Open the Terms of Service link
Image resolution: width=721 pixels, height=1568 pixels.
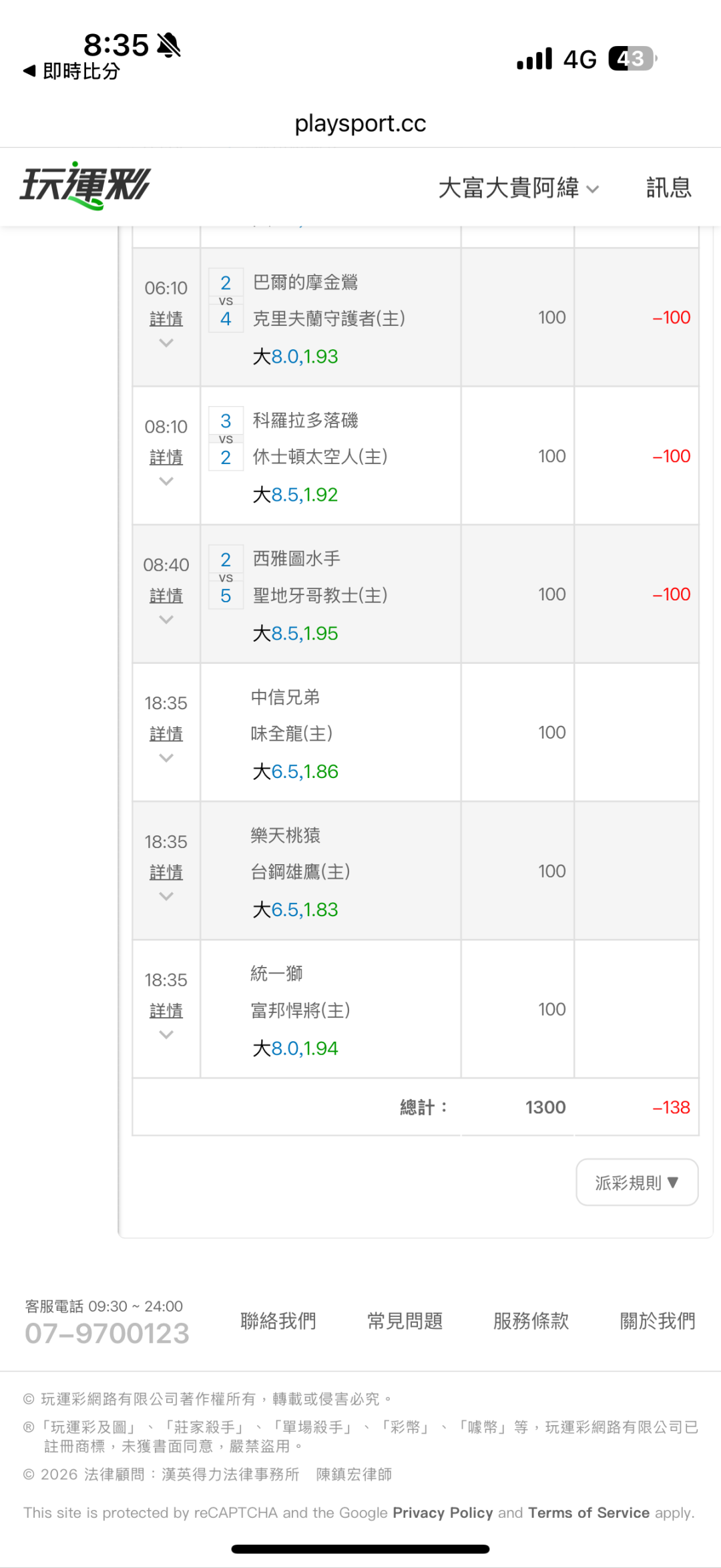(588, 1513)
